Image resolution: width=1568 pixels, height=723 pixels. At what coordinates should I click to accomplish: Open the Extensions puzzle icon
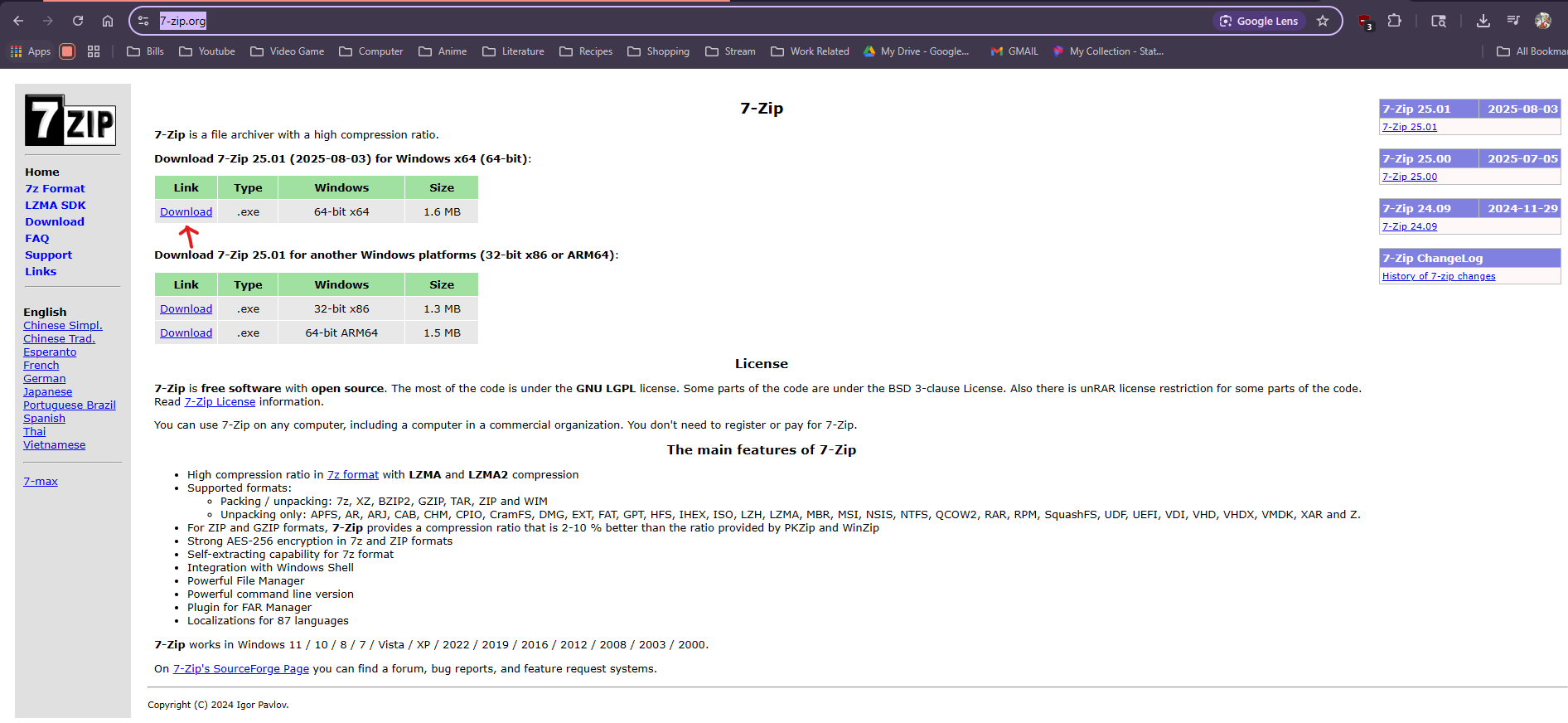point(1395,21)
